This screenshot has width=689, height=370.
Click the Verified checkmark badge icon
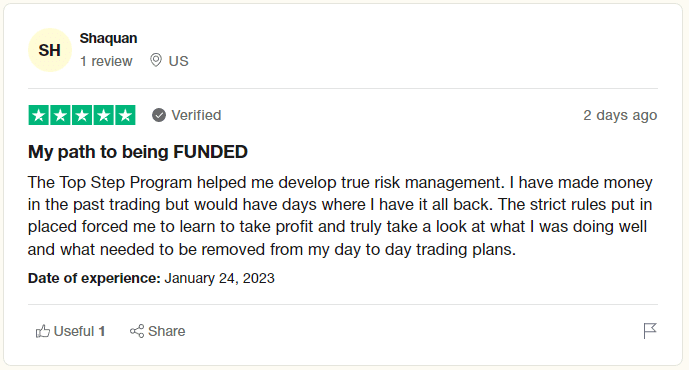159,115
